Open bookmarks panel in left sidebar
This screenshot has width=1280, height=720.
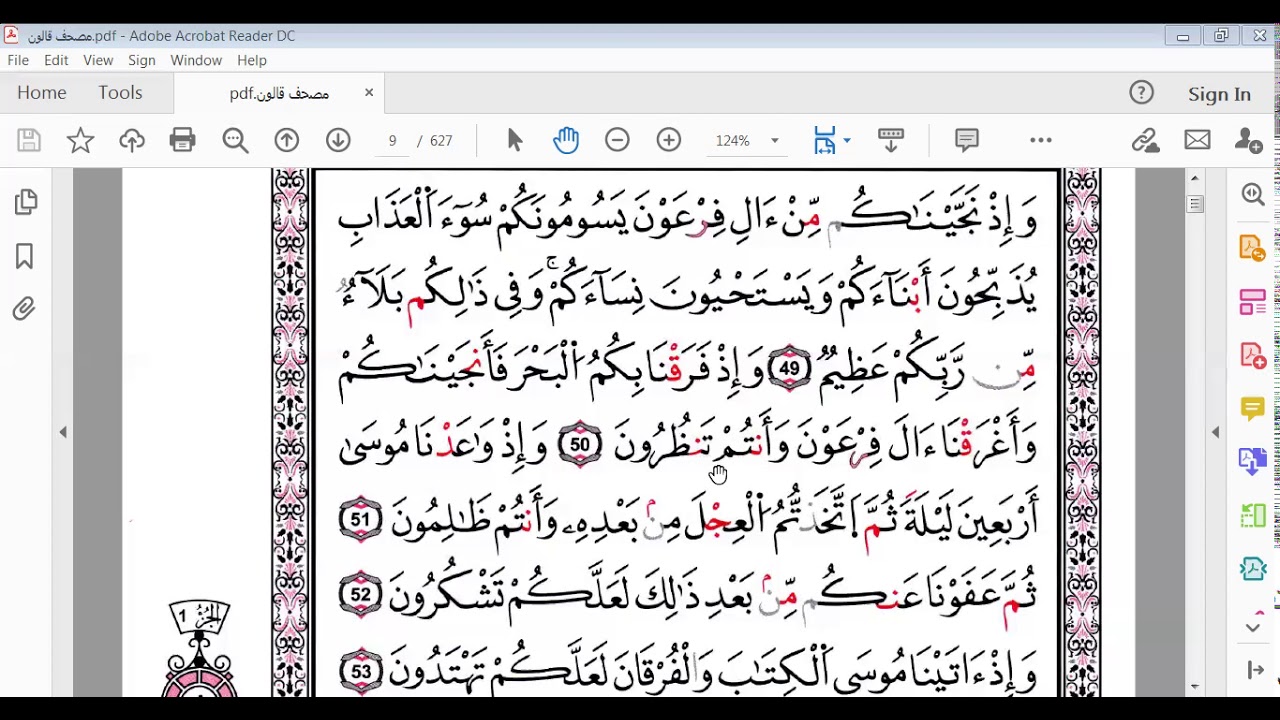[25, 257]
